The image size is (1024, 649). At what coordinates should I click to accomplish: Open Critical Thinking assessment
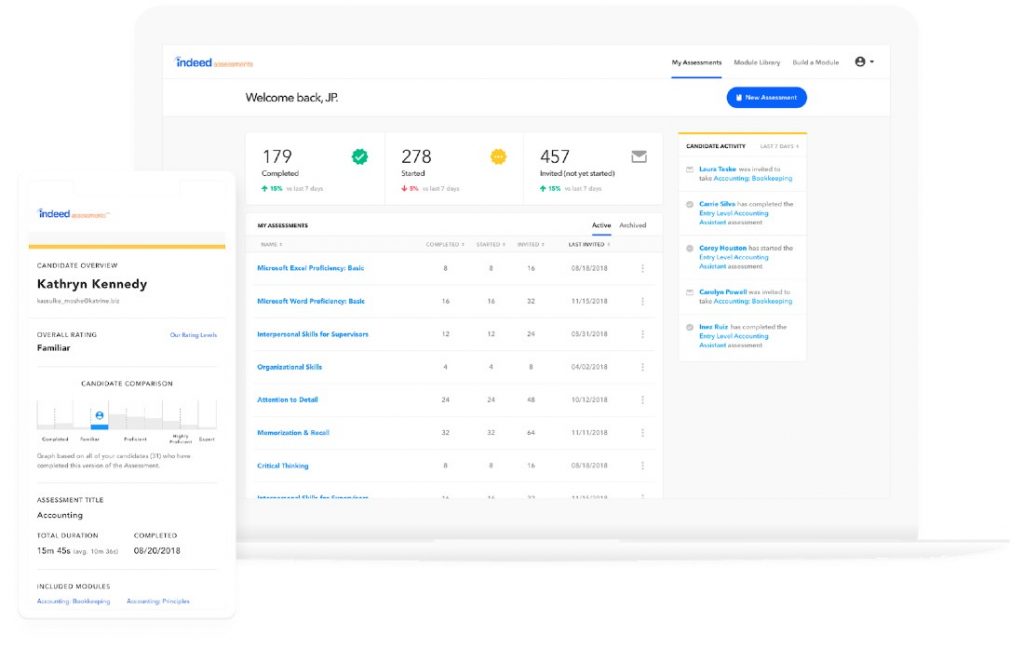tap(283, 466)
